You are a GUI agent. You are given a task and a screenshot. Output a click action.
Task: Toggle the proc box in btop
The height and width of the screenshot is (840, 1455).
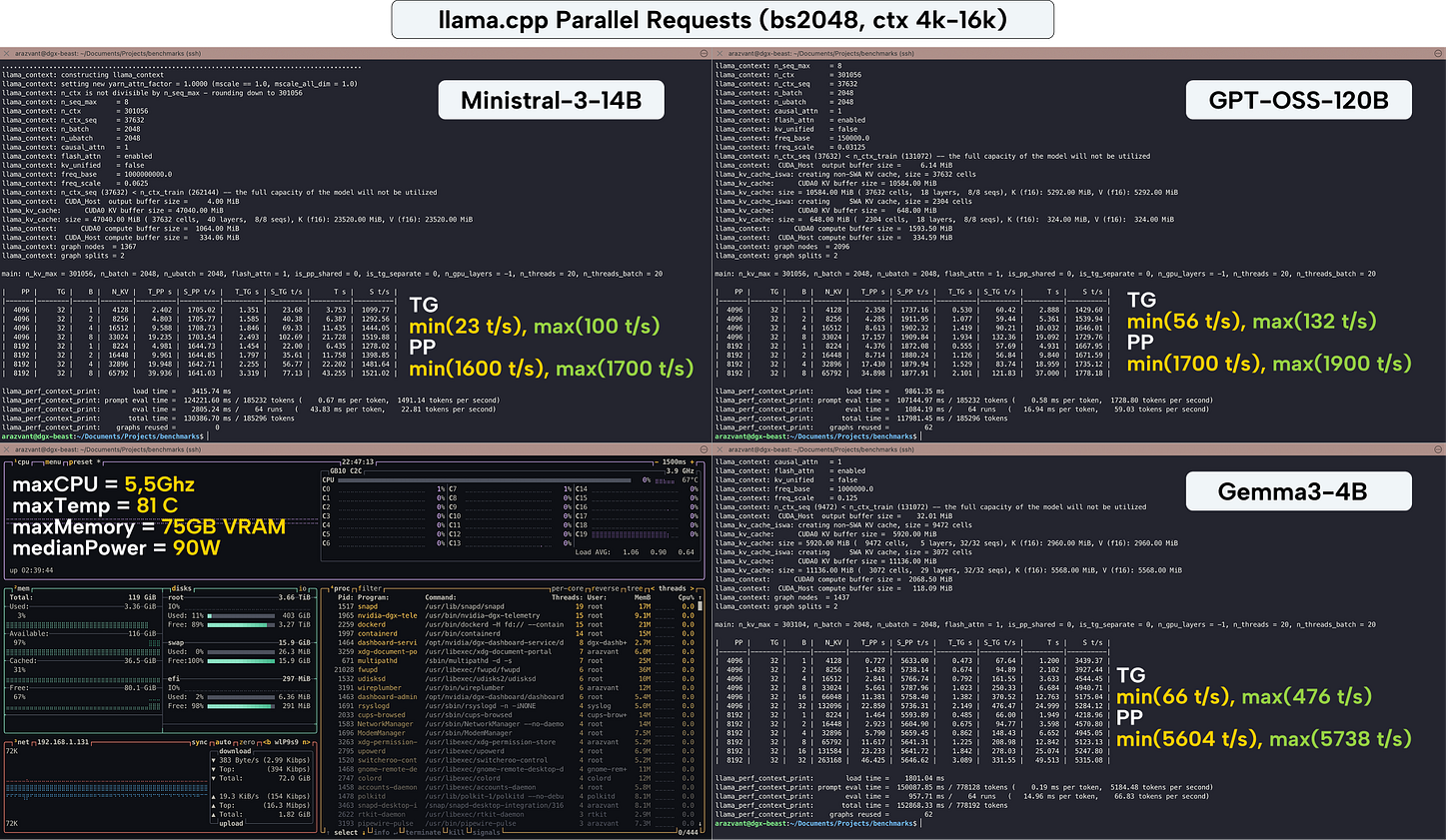341,588
